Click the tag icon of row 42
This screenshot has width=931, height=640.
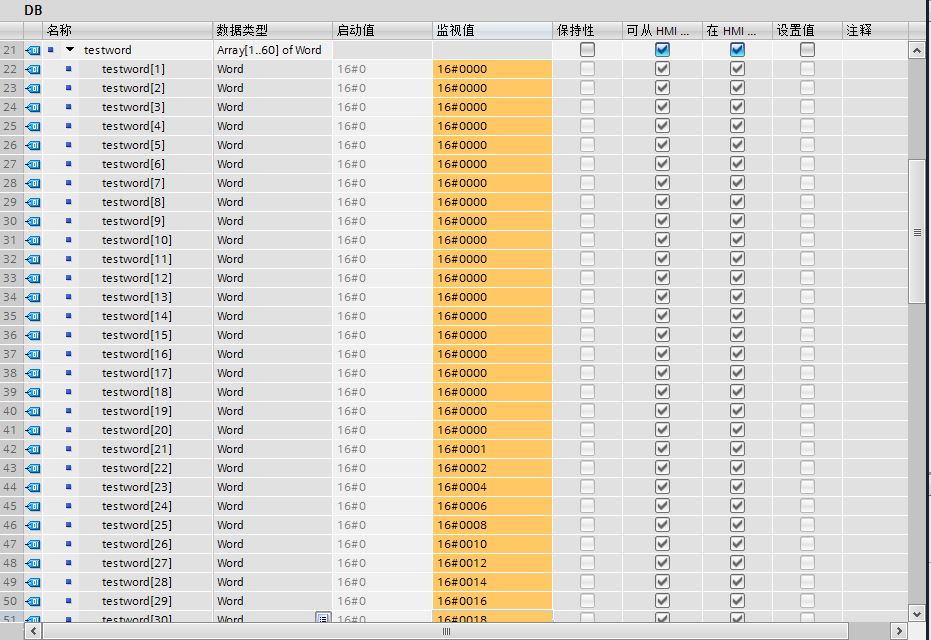point(33,449)
